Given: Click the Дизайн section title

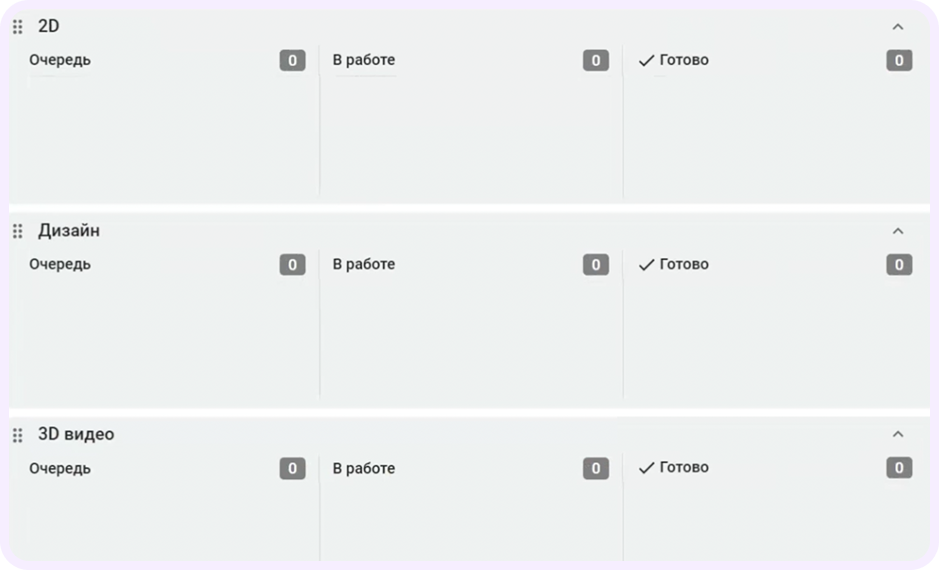Looking at the screenshot, I should click(69, 231).
